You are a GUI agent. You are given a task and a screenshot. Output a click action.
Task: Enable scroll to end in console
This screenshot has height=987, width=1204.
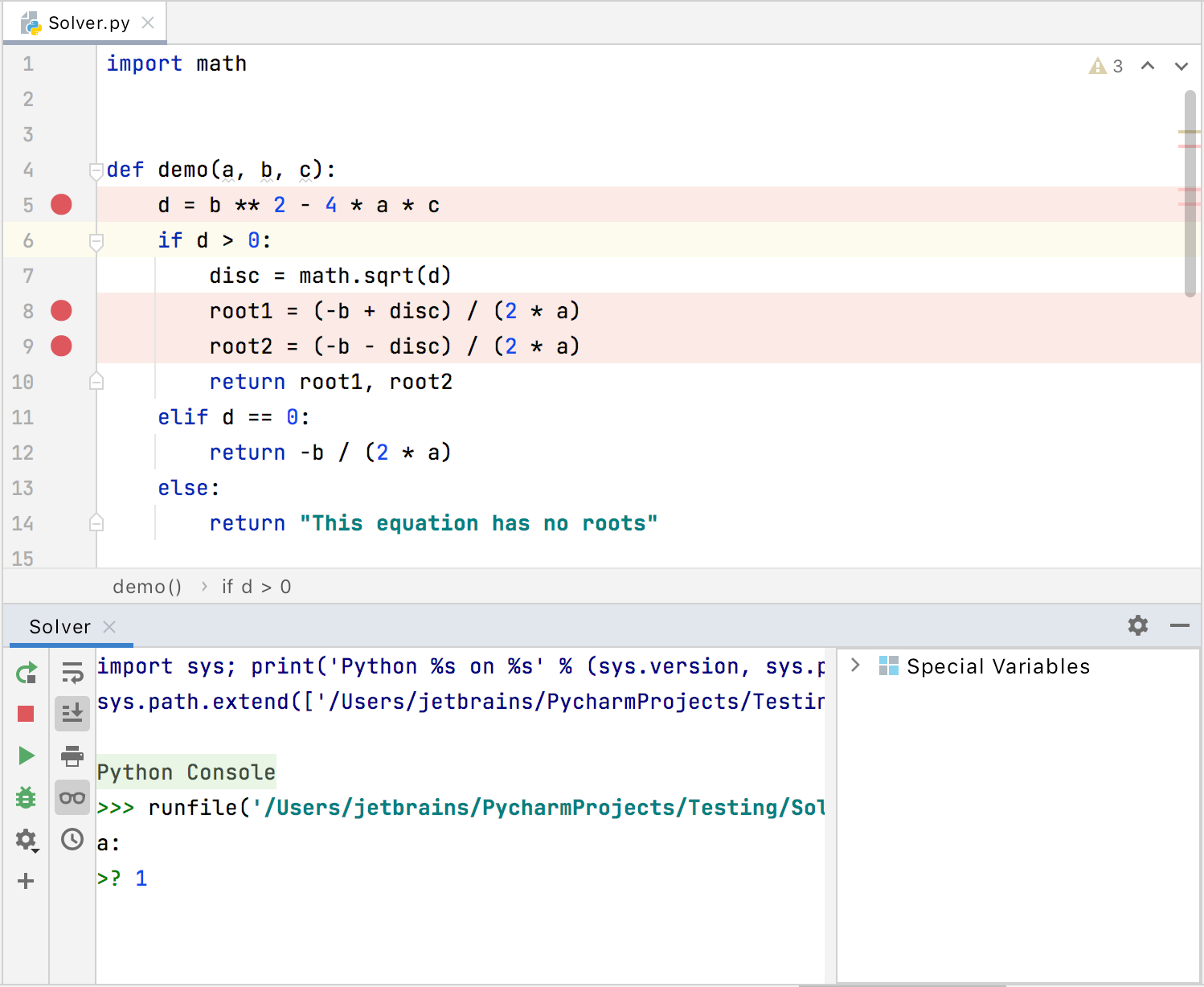pyautogui.click(x=72, y=713)
